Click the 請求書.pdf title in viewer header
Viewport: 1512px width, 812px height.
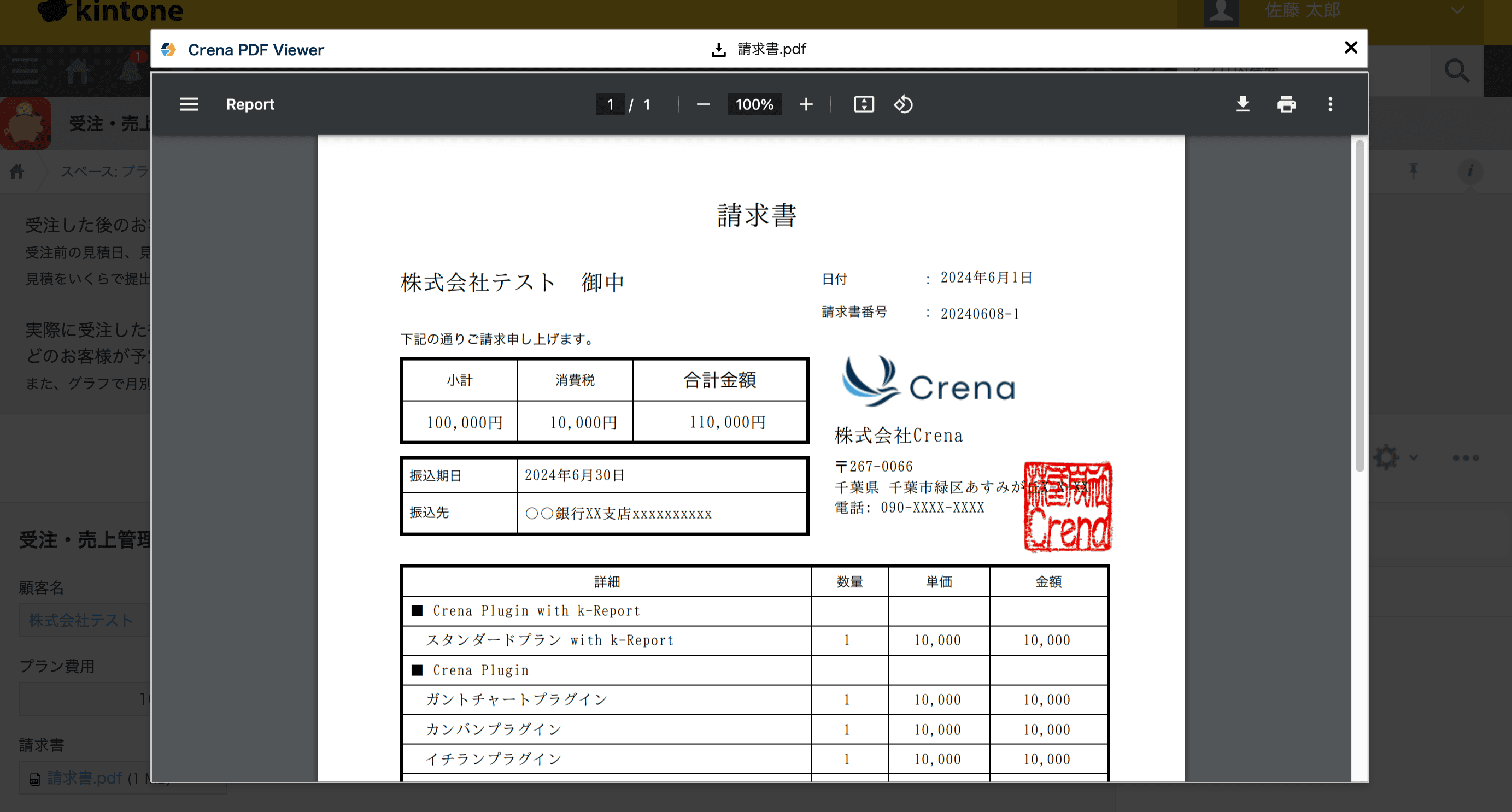tap(772, 49)
